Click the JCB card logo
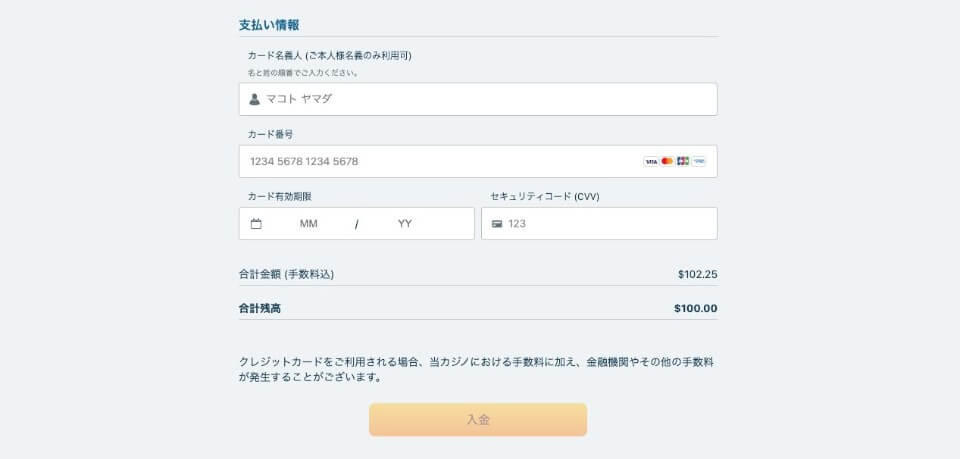The width and height of the screenshot is (960, 459). click(x=683, y=162)
